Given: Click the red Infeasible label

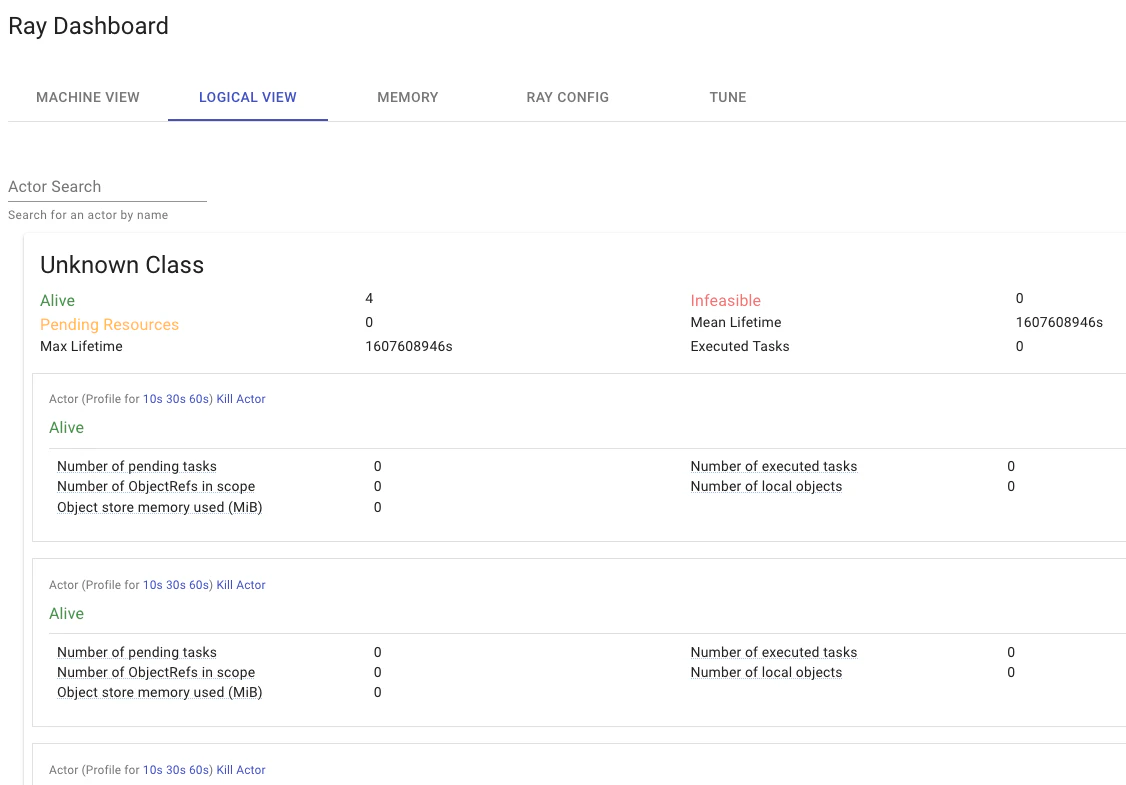Looking at the screenshot, I should click(x=725, y=301).
